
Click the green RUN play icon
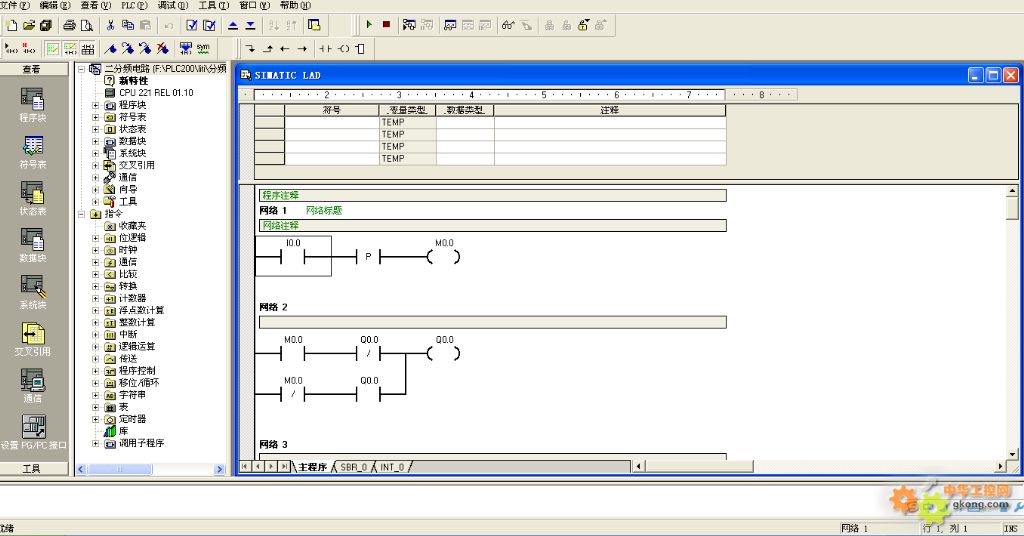click(369, 25)
